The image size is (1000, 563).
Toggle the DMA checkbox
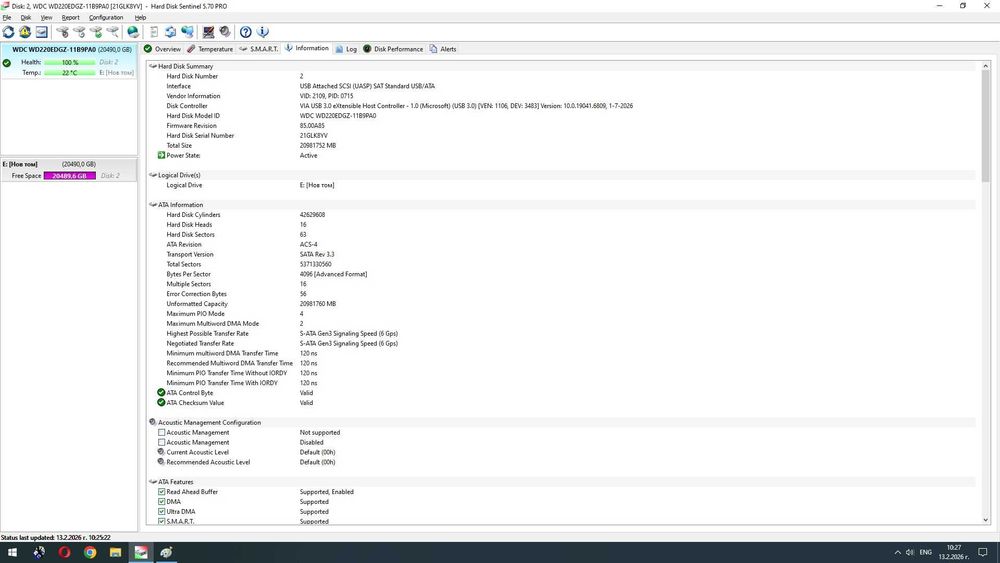tap(161, 502)
